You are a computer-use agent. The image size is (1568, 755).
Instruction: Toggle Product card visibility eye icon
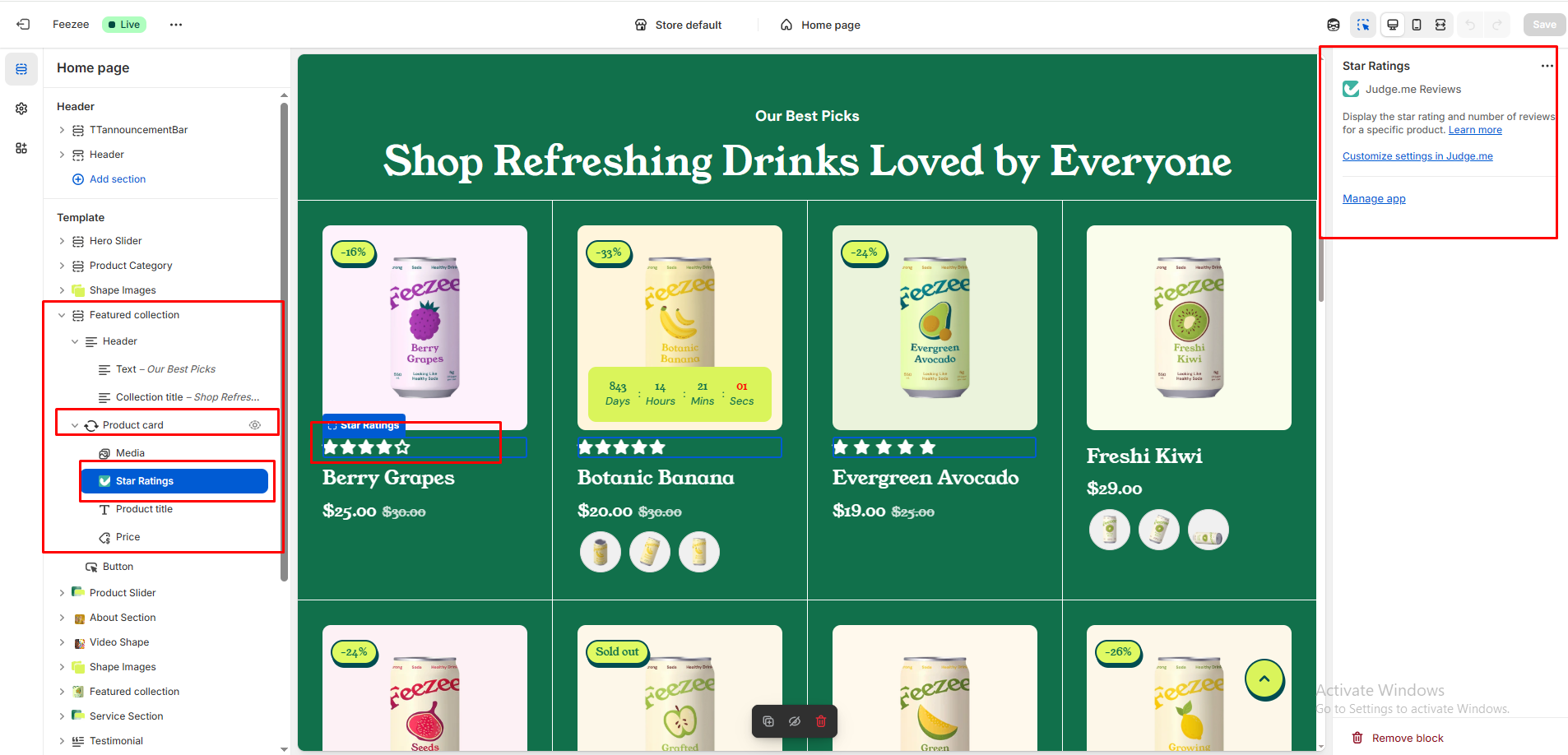(x=255, y=425)
